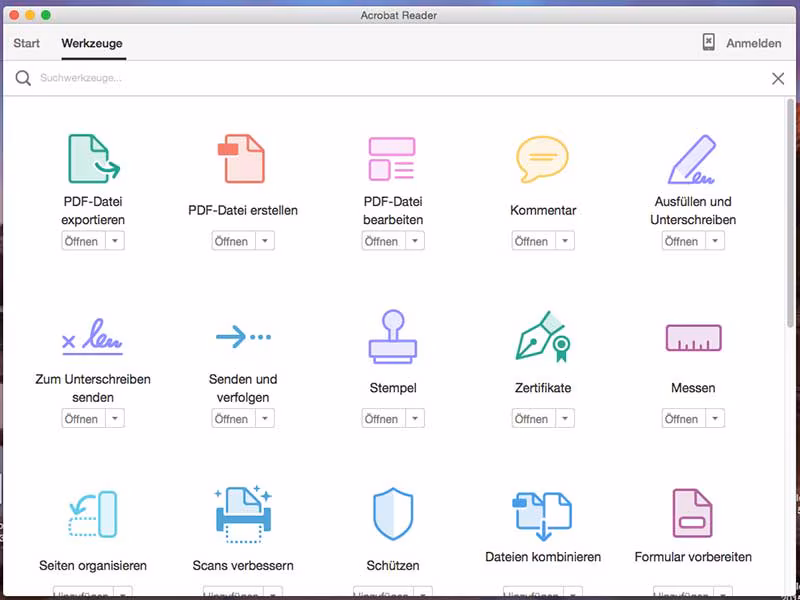Open the PDF-Datei bearbeiten icon
This screenshot has width=800, height=600.
click(x=392, y=159)
